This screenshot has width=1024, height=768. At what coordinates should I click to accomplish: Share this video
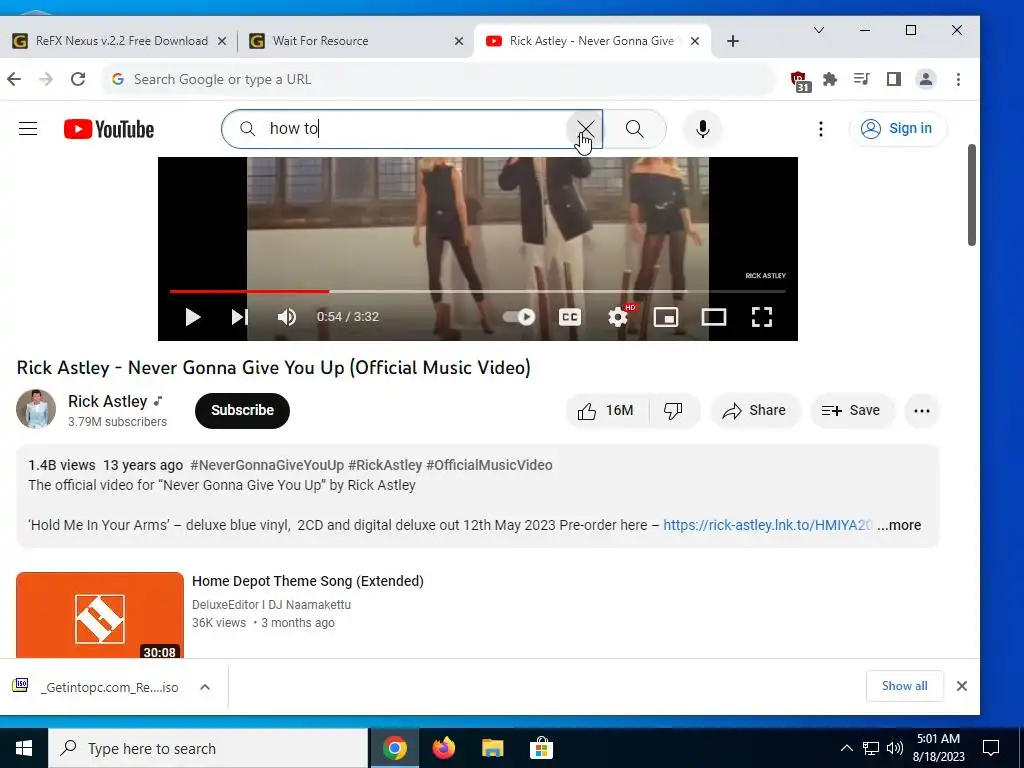click(754, 411)
